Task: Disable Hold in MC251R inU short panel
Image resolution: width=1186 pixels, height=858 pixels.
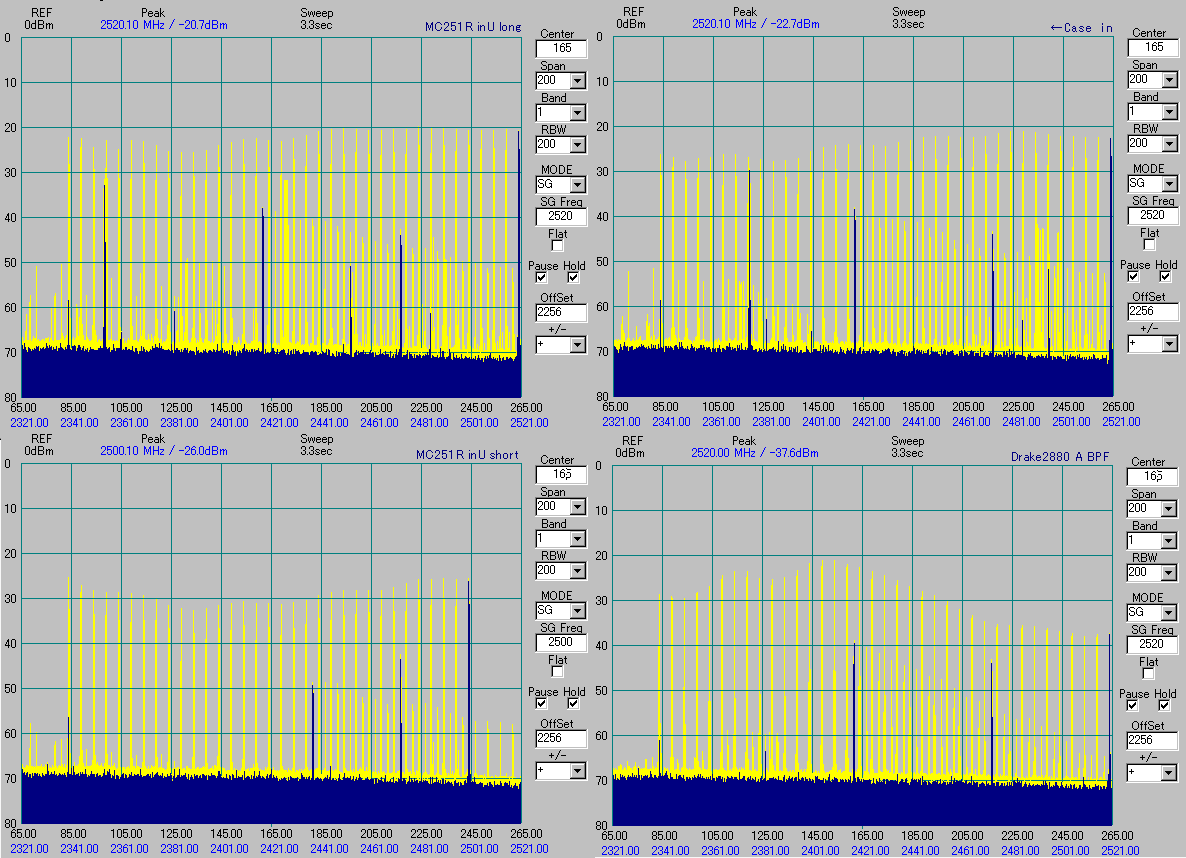Action: pos(574,704)
